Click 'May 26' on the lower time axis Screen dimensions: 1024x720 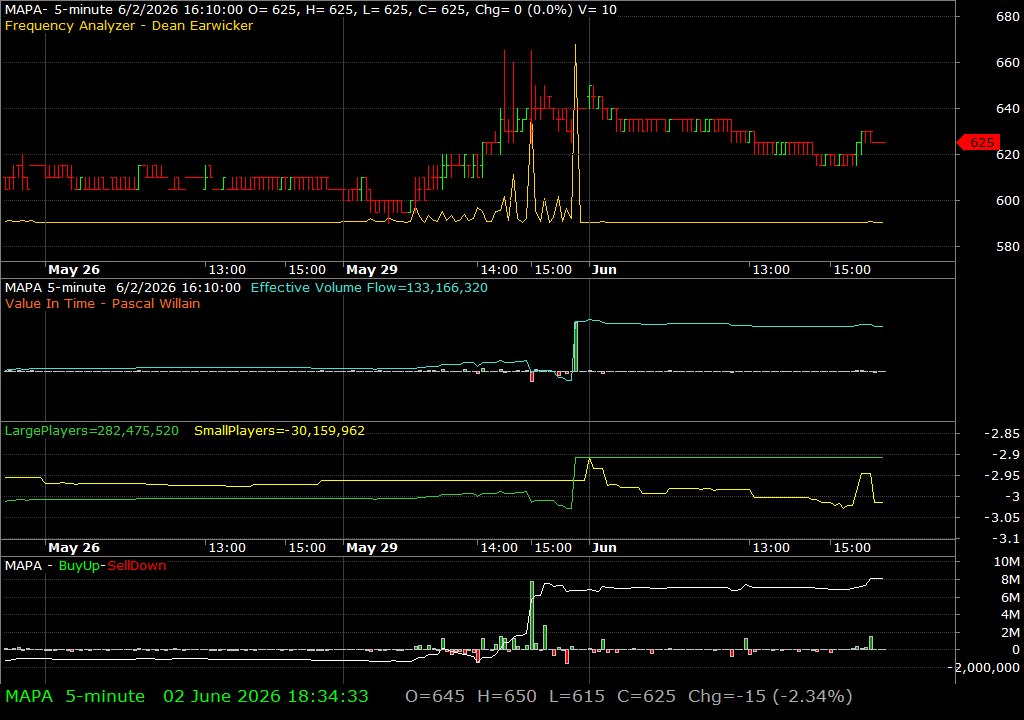pyautogui.click(x=74, y=548)
